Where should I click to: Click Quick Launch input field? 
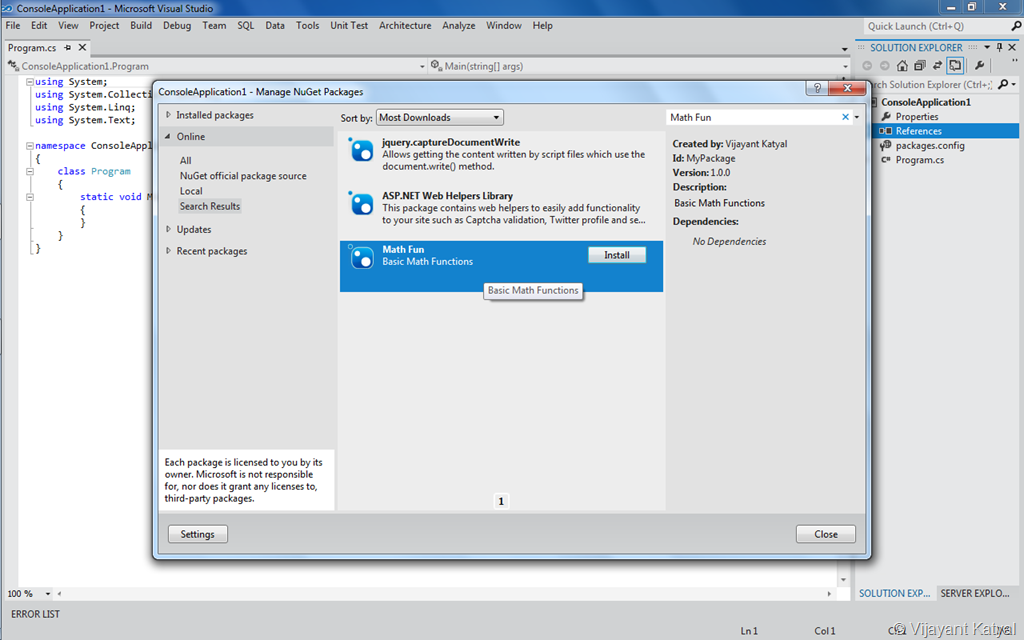click(x=936, y=26)
